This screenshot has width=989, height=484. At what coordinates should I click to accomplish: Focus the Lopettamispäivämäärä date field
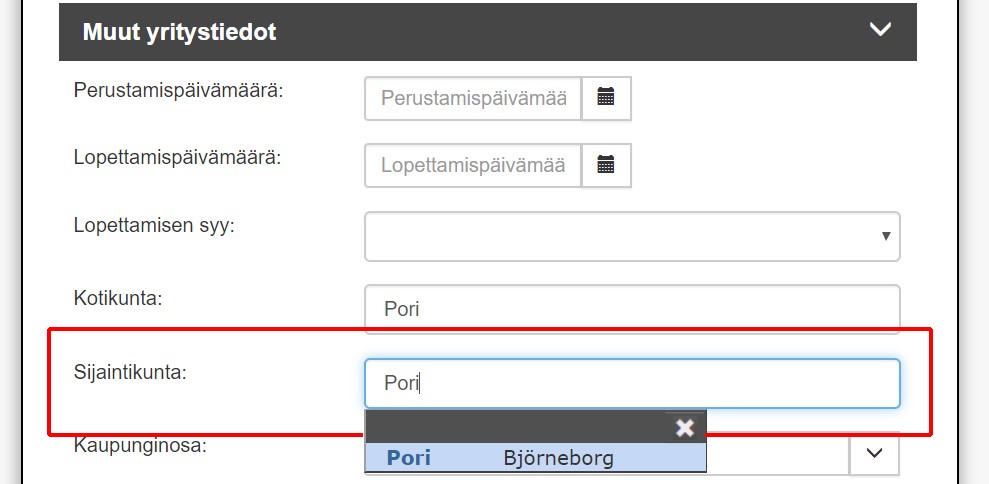473,165
